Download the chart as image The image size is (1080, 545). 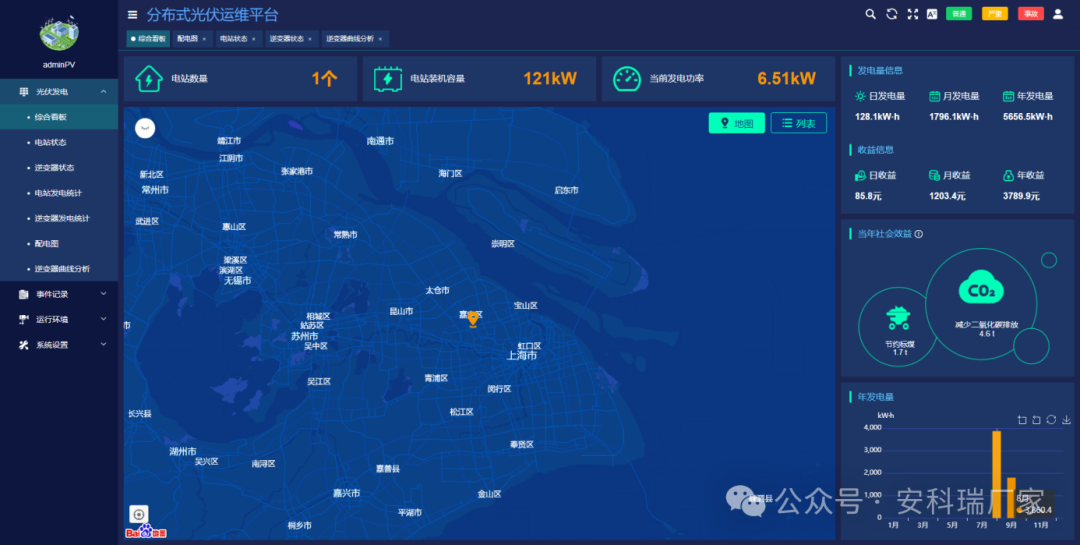click(x=1066, y=420)
